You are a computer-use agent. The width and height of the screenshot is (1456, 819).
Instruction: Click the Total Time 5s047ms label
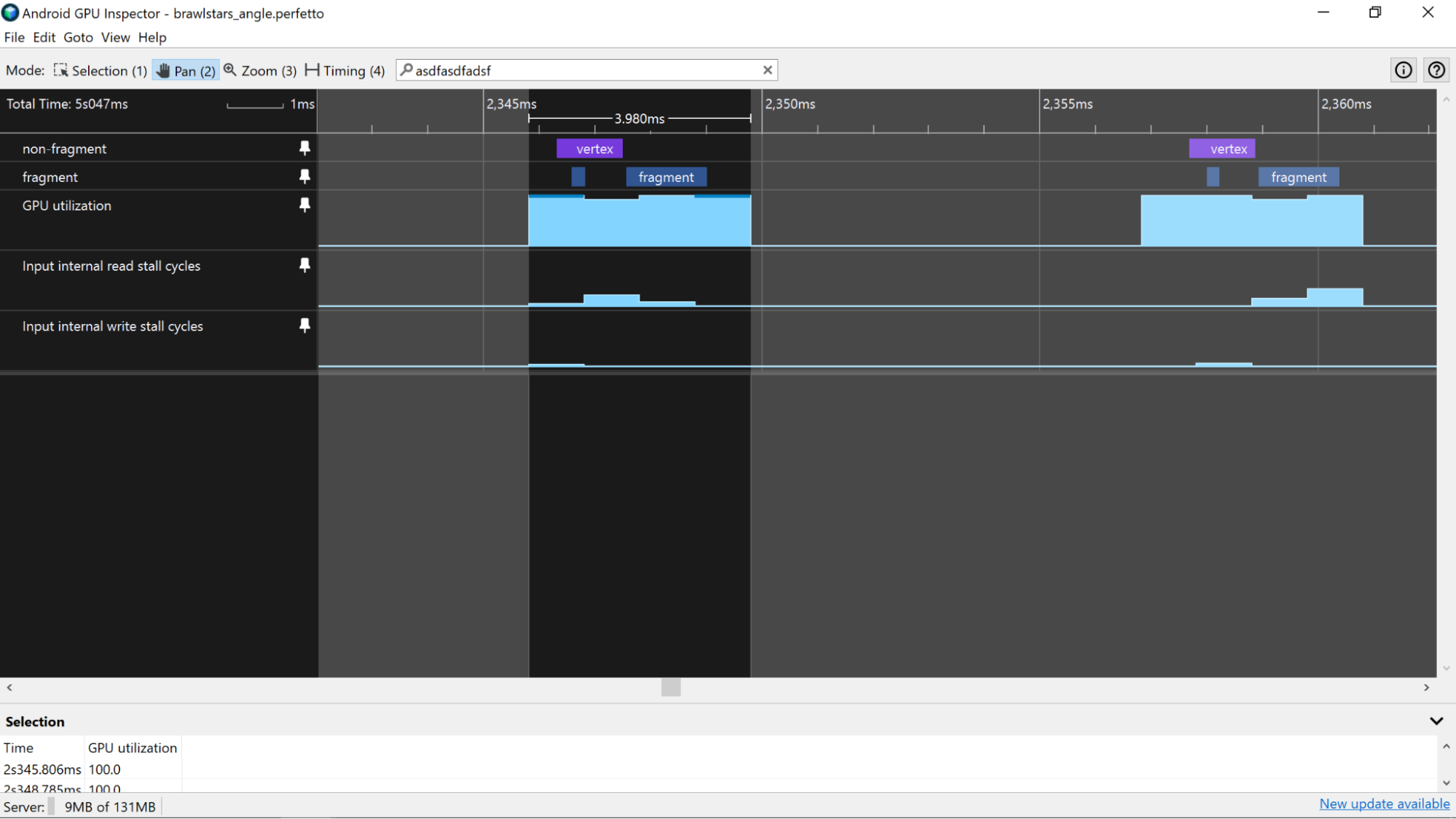67,104
